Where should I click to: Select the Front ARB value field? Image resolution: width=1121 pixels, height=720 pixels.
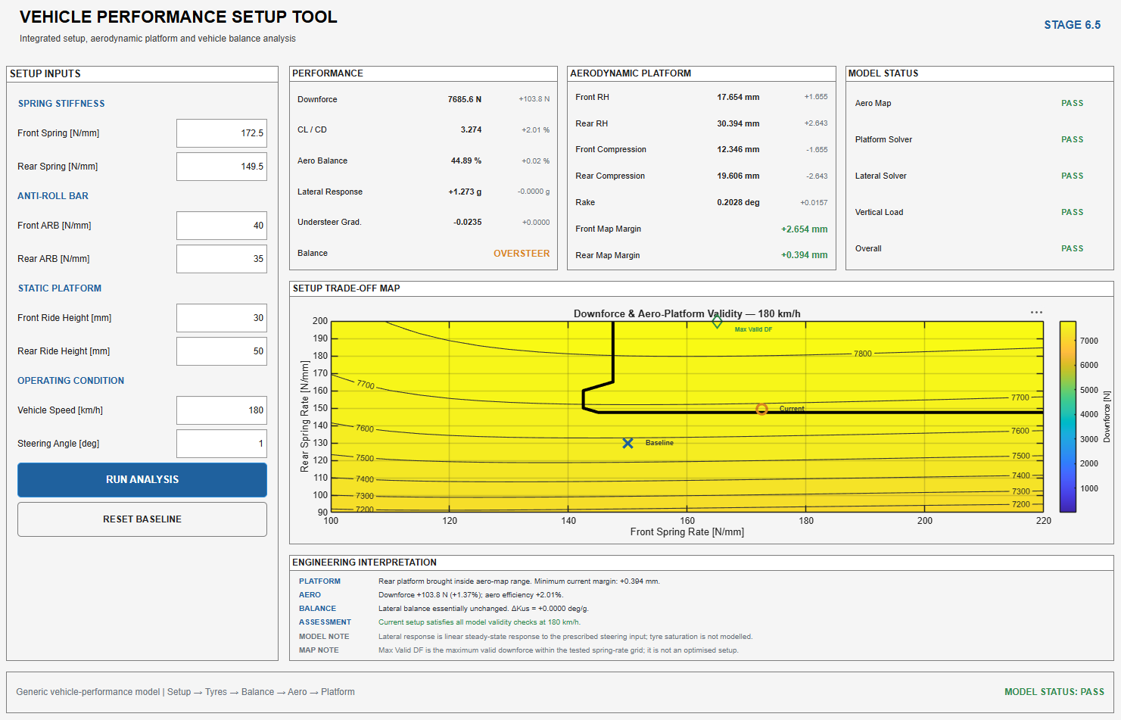click(x=222, y=225)
